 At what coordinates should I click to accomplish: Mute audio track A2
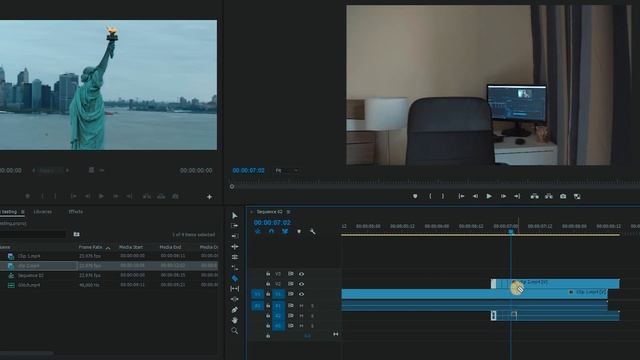(x=301, y=316)
